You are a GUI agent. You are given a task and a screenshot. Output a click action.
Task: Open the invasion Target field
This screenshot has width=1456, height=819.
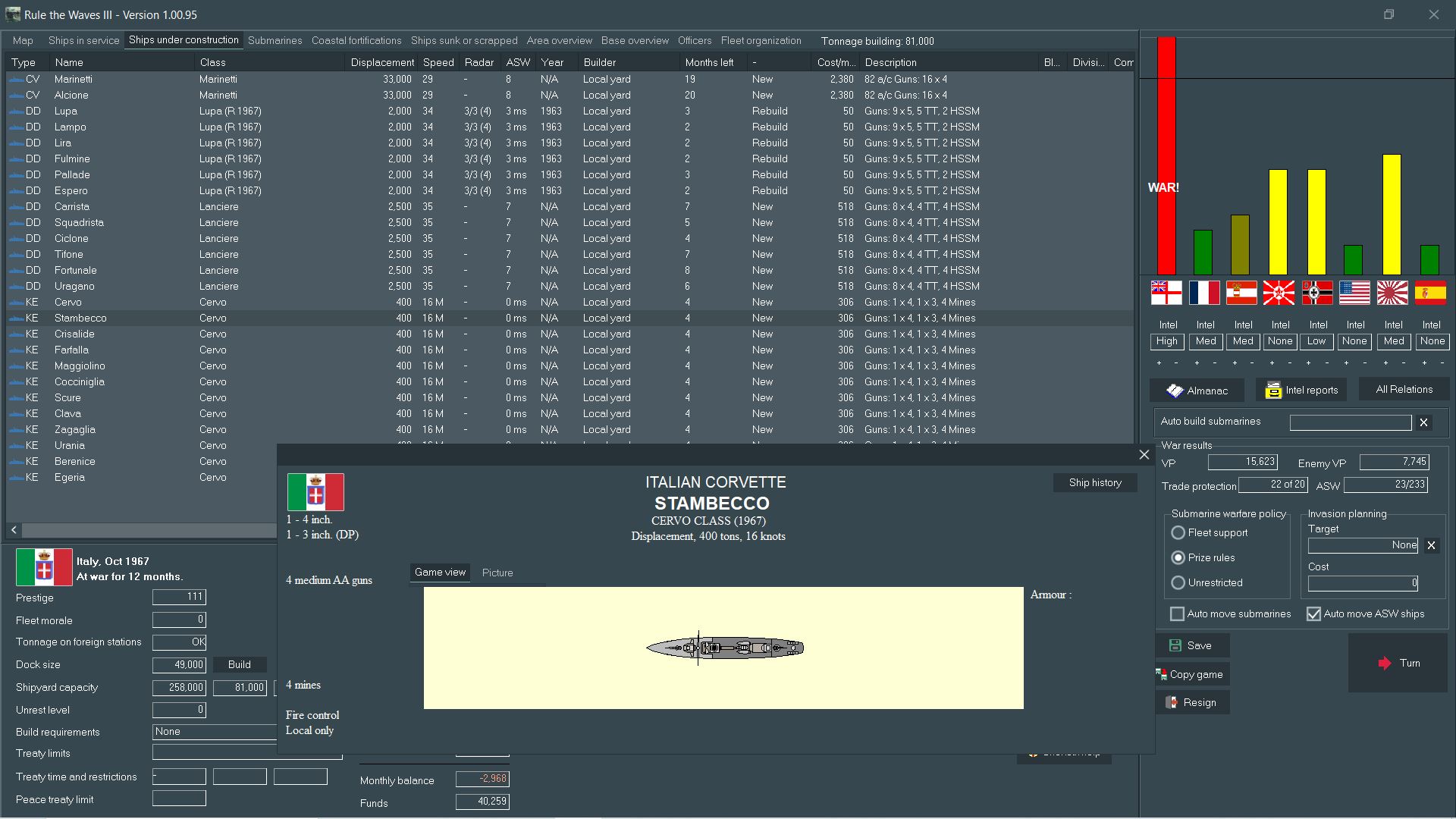click(x=1362, y=545)
